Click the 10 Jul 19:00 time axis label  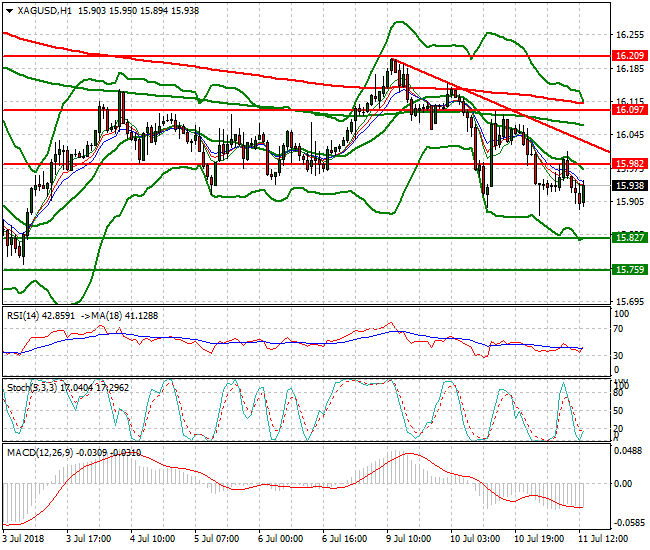(539, 539)
